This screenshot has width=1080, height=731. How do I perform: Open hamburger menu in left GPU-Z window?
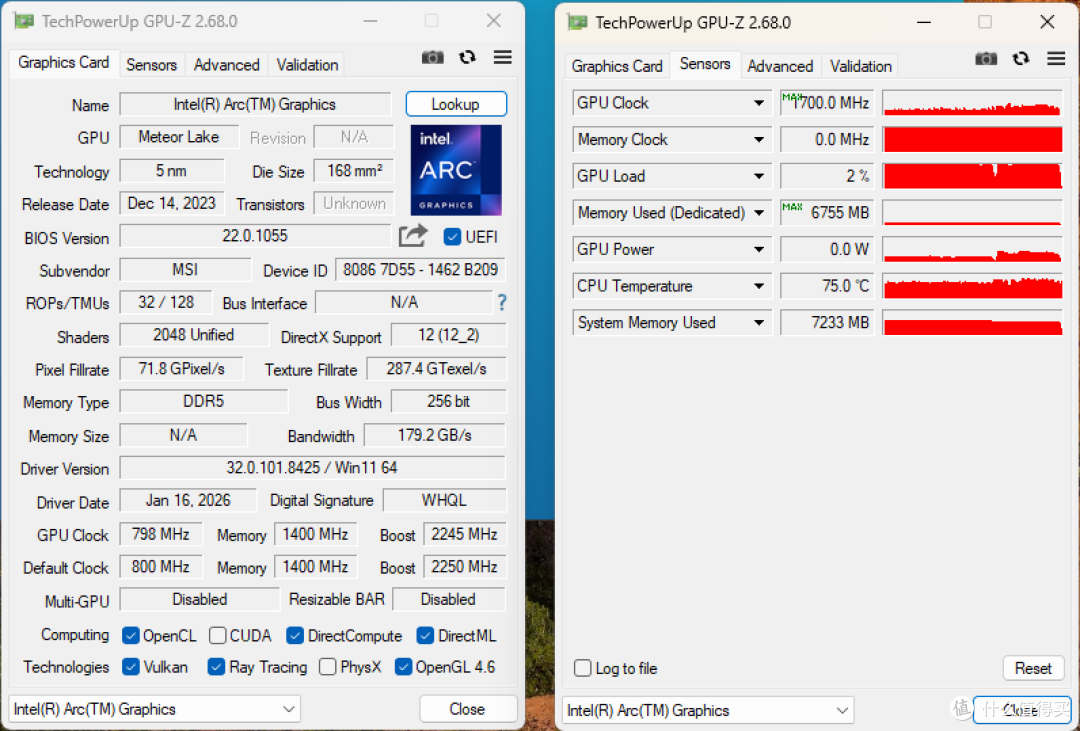point(503,57)
